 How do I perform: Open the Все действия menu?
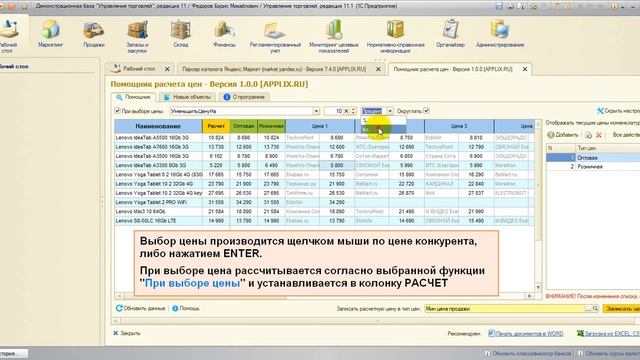[626, 135]
